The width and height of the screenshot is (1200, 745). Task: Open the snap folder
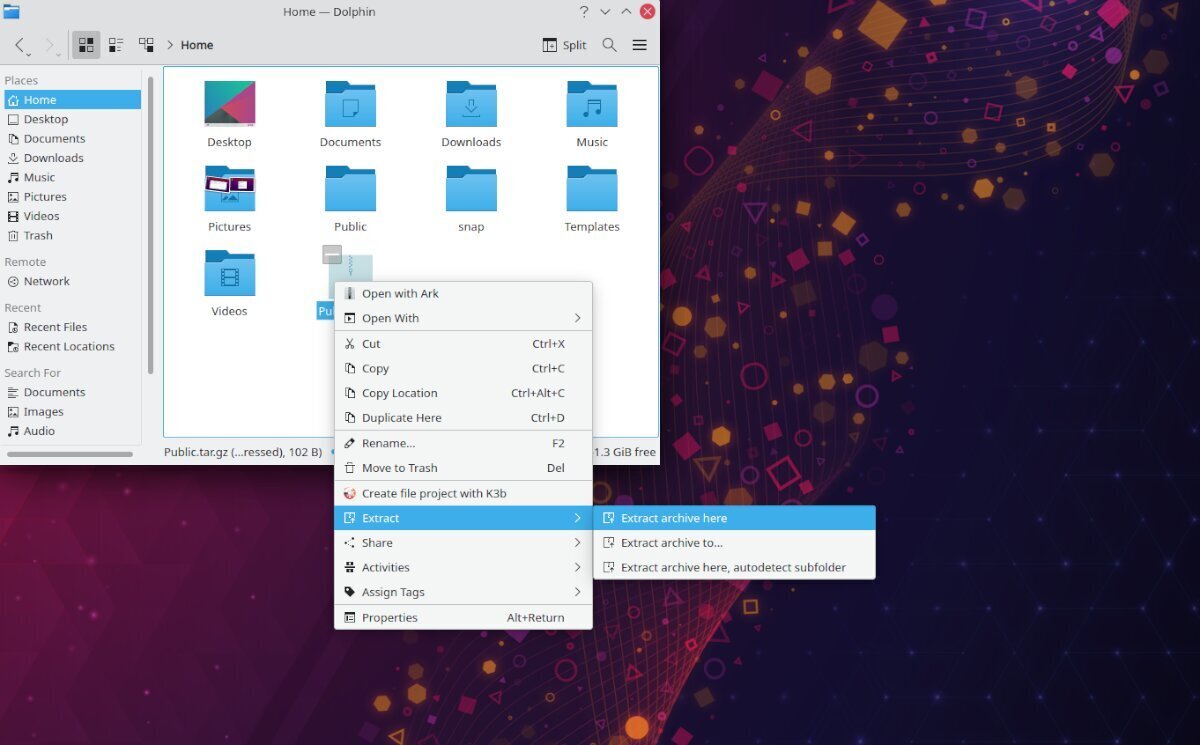[x=471, y=190]
